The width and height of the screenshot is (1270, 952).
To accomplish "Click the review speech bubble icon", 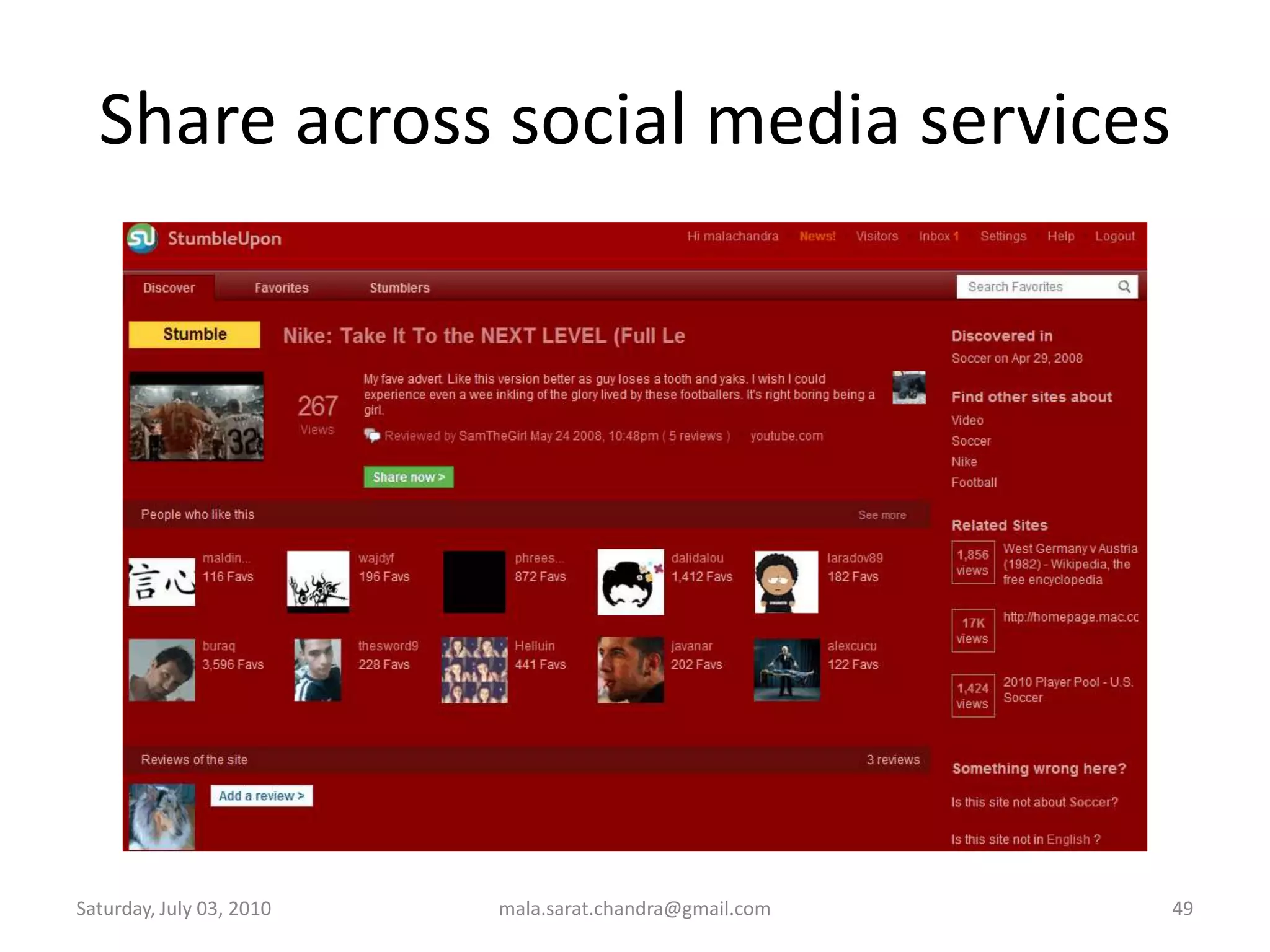I will coord(372,436).
